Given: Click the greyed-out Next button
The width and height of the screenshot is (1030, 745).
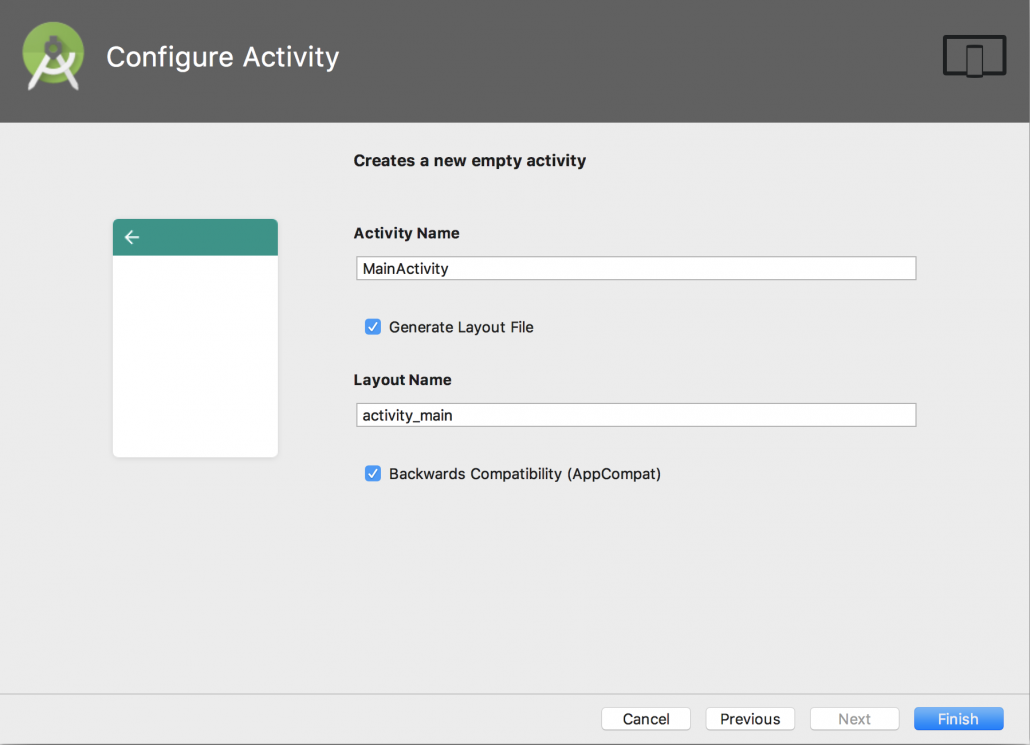Looking at the screenshot, I should (854, 719).
